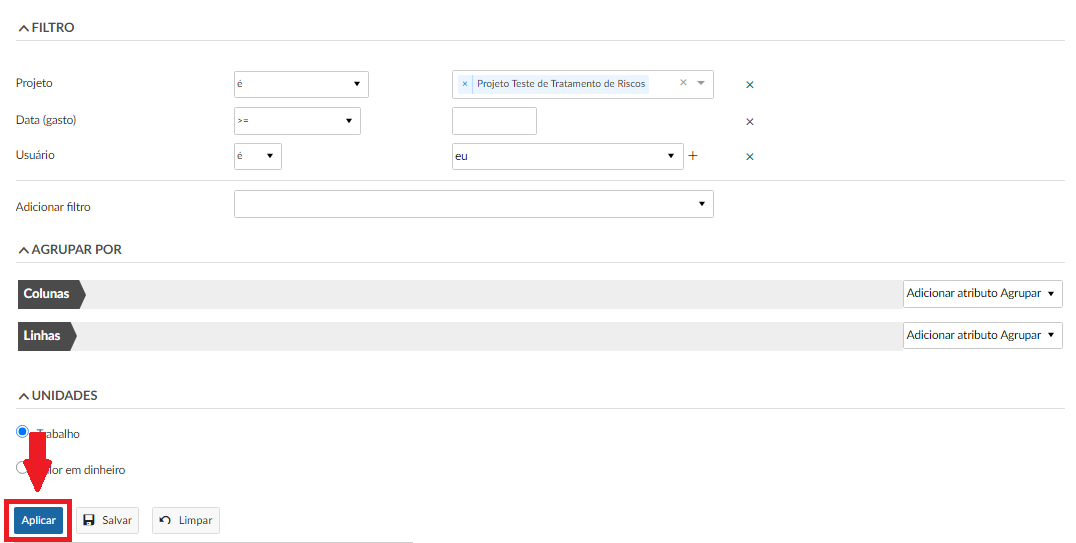Viewport: 1076px width, 543px height.
Task: Click the Aplicar button
Action: pyautogui.click(x=38, y=521)
